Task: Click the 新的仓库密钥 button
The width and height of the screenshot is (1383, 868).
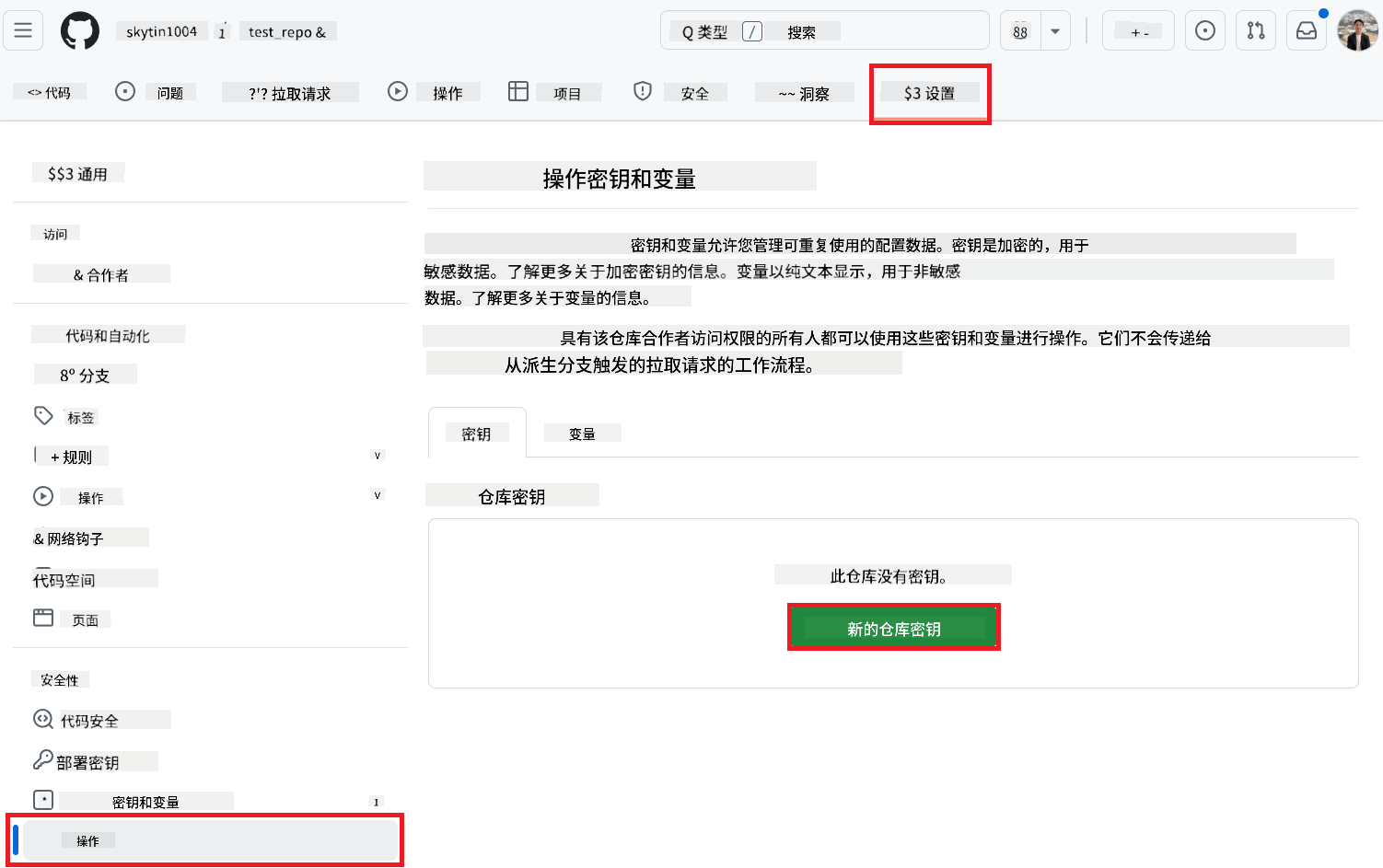Action: coord(894,628)
